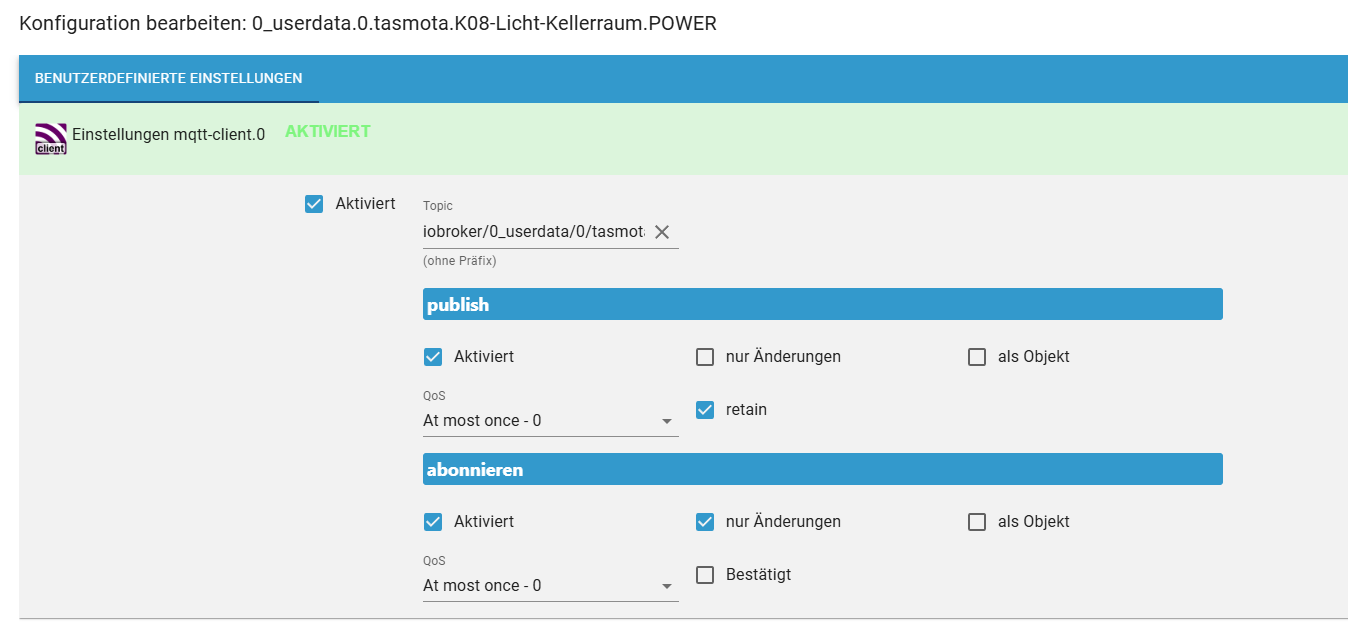Uncheck abonnieren nur Änderungen checkbox

(705, 522)
